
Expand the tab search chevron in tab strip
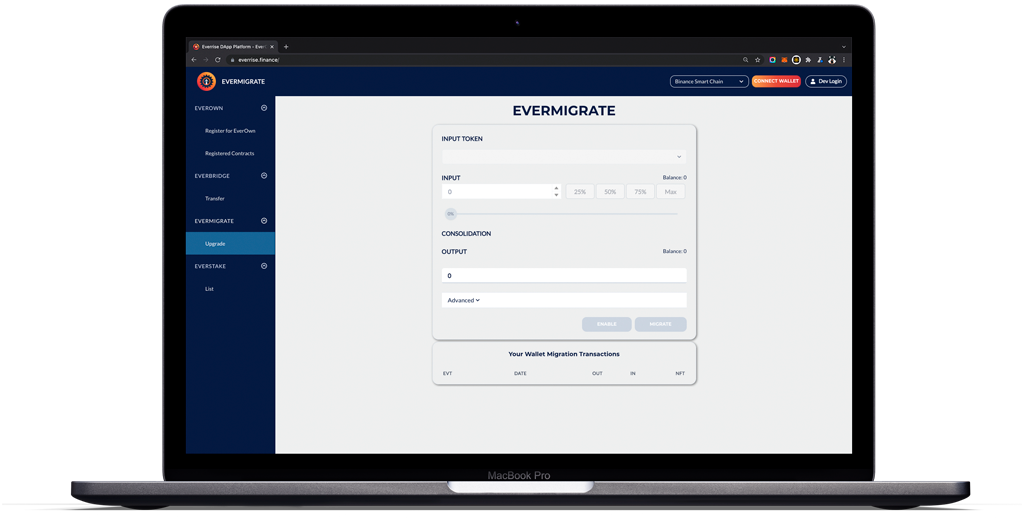click(x=844, y=47)
